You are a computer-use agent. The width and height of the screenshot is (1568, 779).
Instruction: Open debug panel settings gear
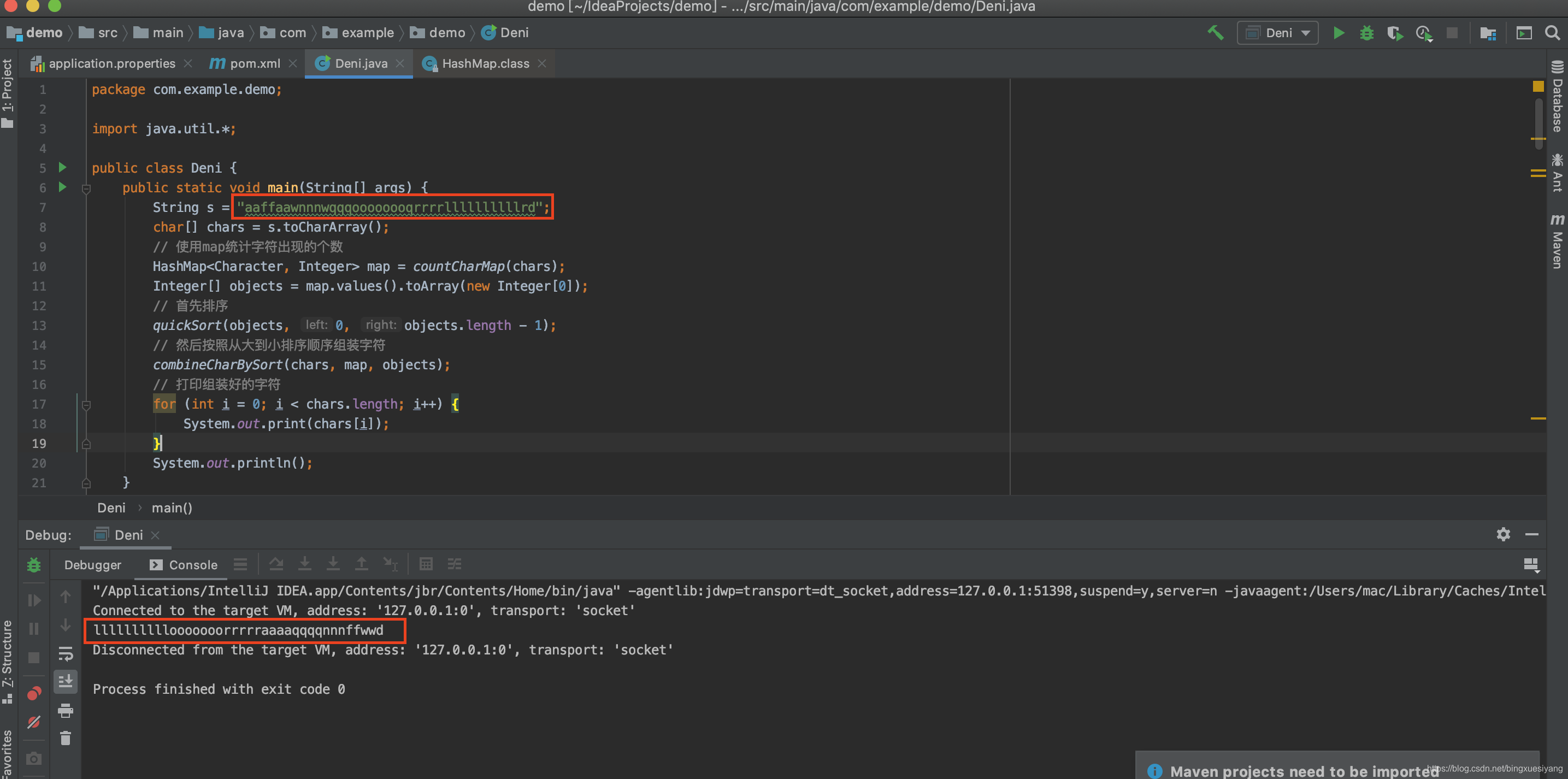1504,534
